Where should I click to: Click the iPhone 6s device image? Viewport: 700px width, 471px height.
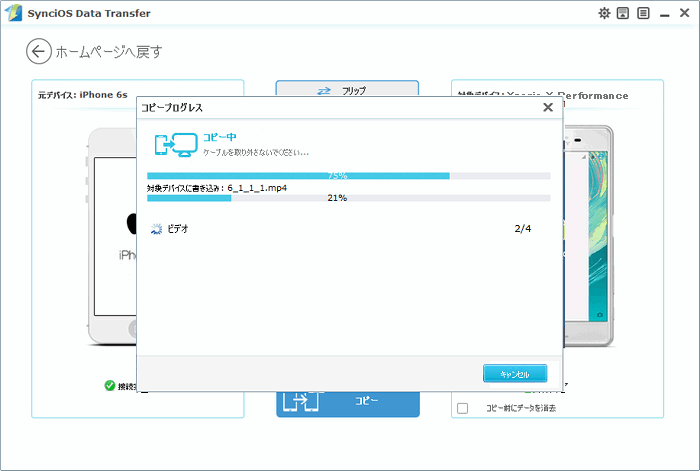(x=112, y=237)
